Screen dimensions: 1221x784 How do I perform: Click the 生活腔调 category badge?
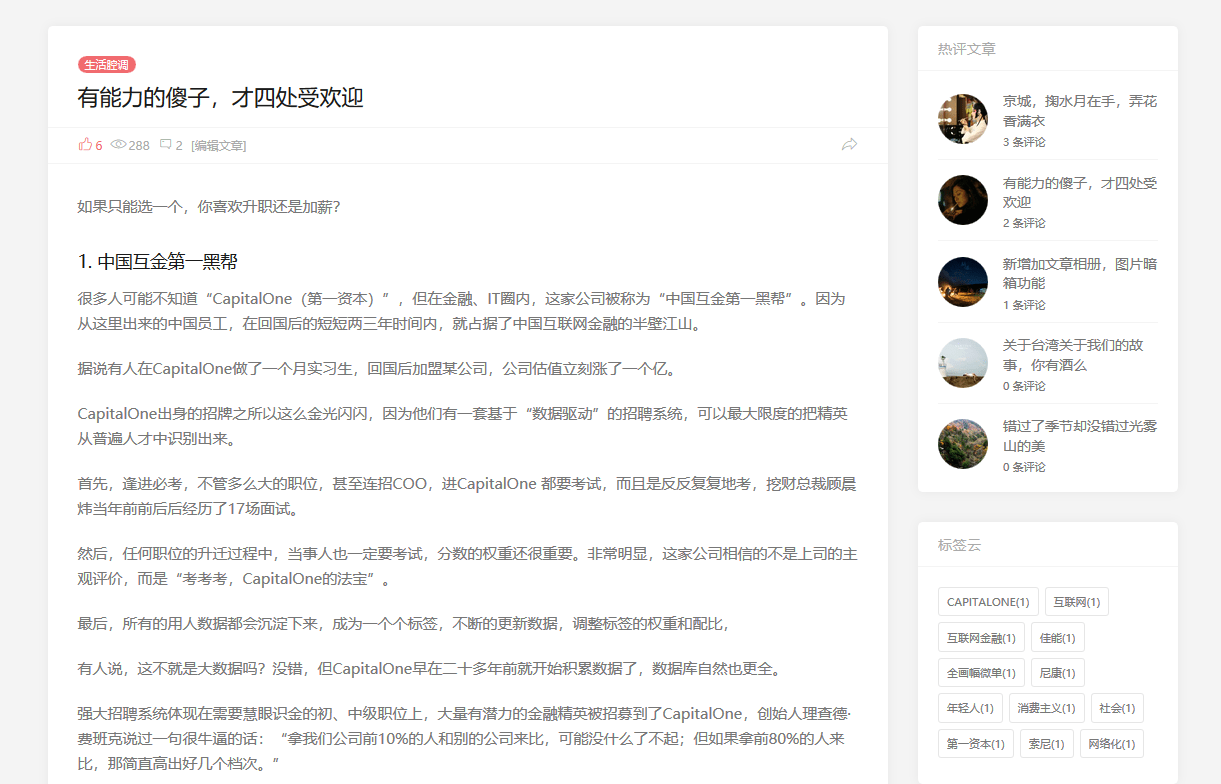pos(106,65)
